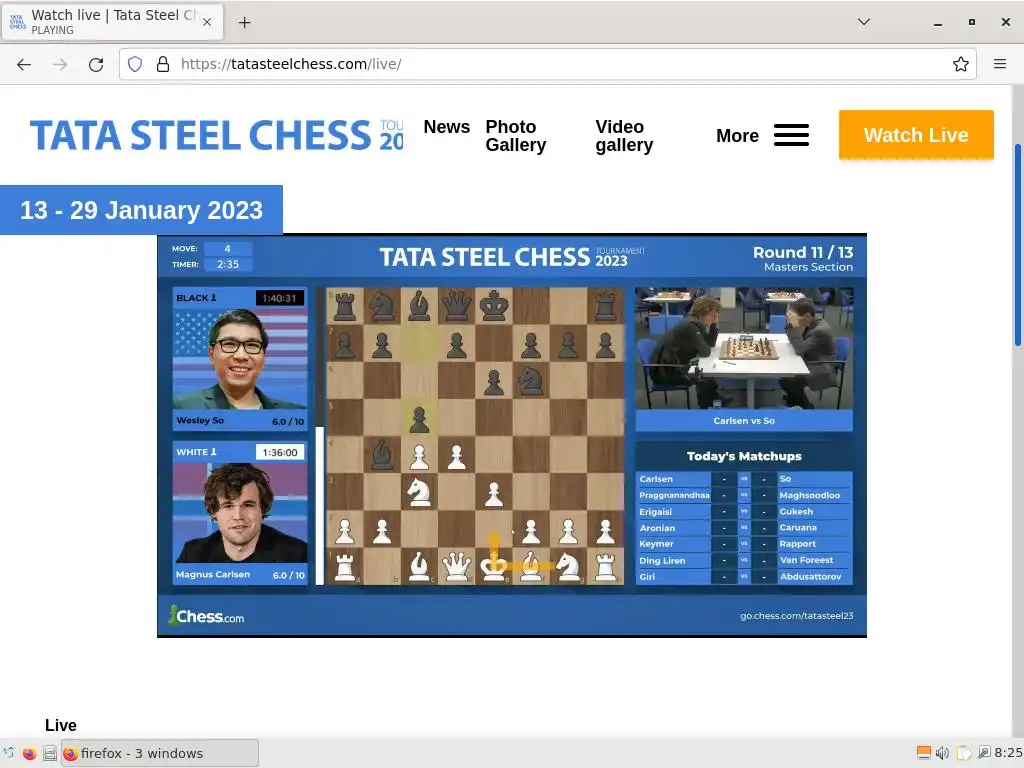The image size is (1024, 768).
Task: Reload the current page
Action: [96, 64]
